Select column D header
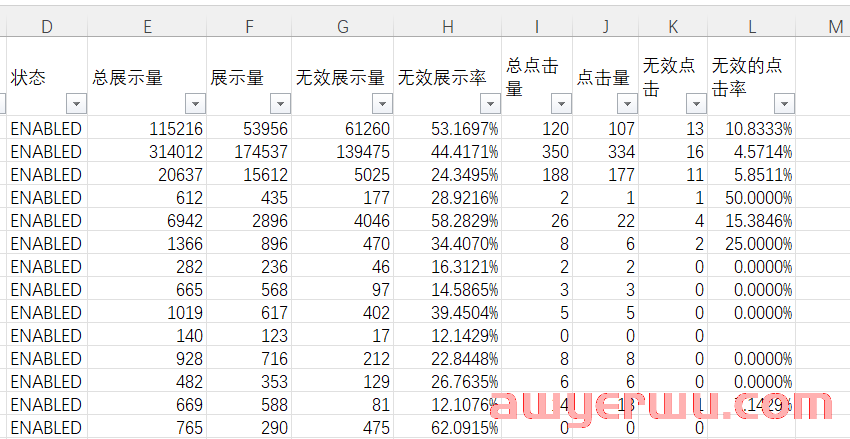The width and height of the screenshot is (850, 439). tap(47, 27)
